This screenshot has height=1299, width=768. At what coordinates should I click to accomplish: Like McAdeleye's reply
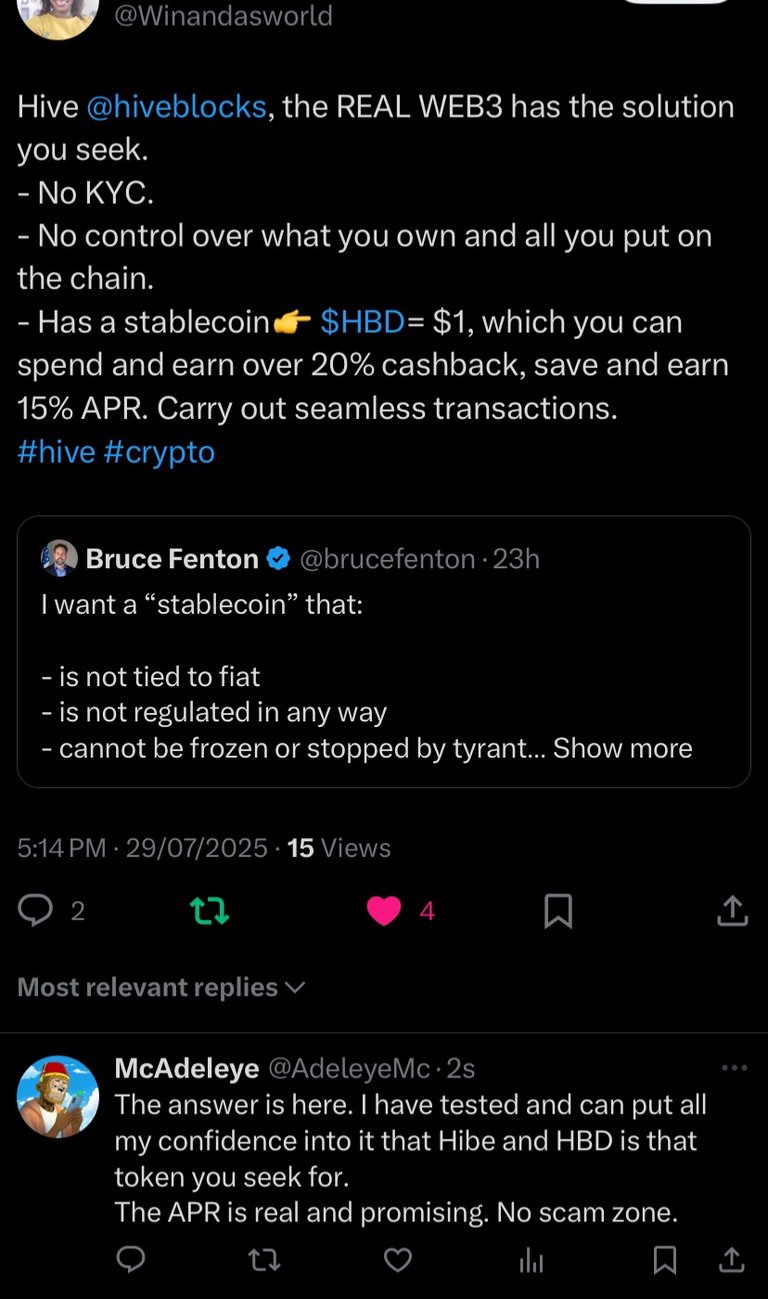[398, 1260]
